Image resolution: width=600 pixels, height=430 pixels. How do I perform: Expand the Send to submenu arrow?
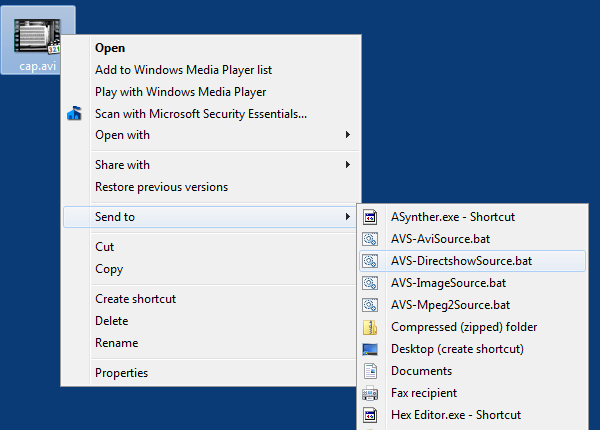click(x=347, y=217)
